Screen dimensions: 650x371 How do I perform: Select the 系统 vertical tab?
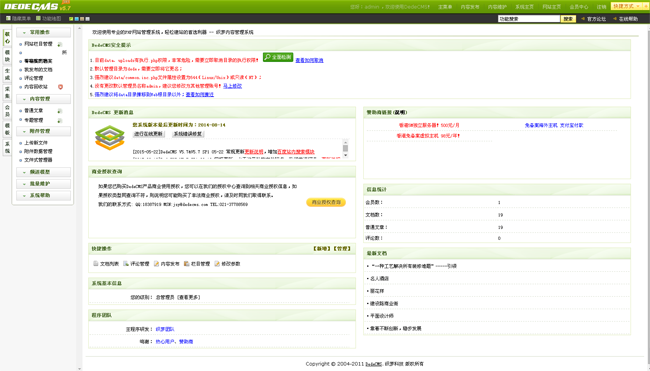click(7, 147)
